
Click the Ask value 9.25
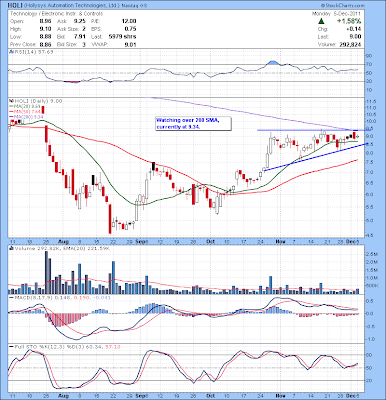point(80,21)
